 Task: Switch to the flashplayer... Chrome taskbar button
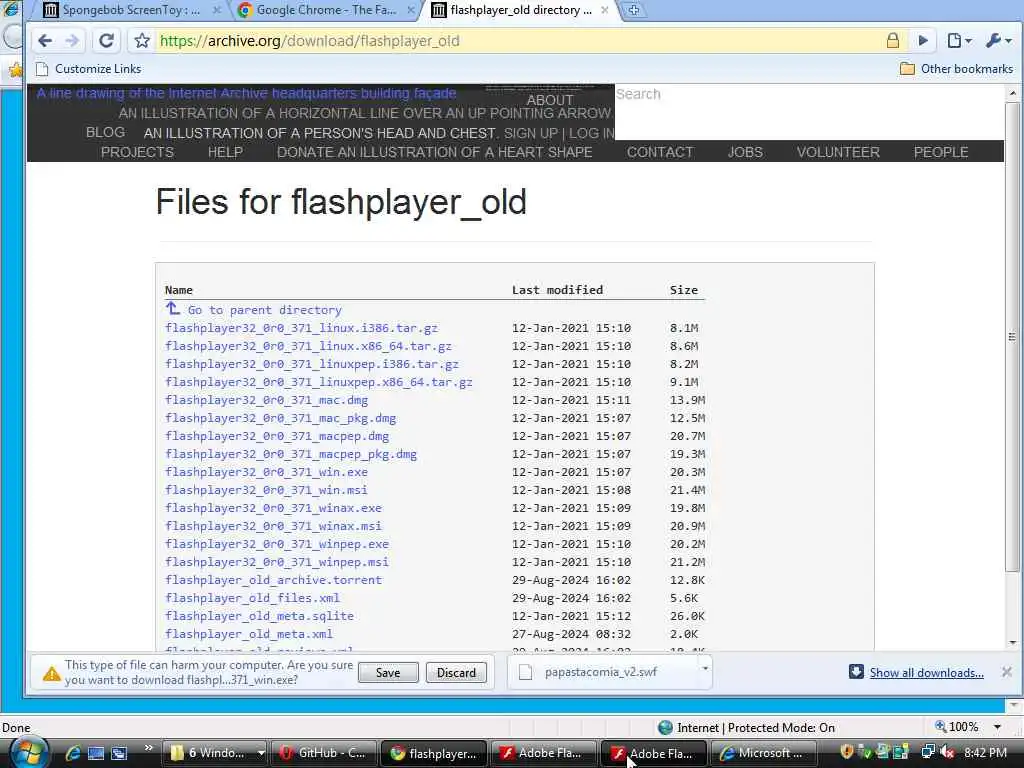(434, 753)
